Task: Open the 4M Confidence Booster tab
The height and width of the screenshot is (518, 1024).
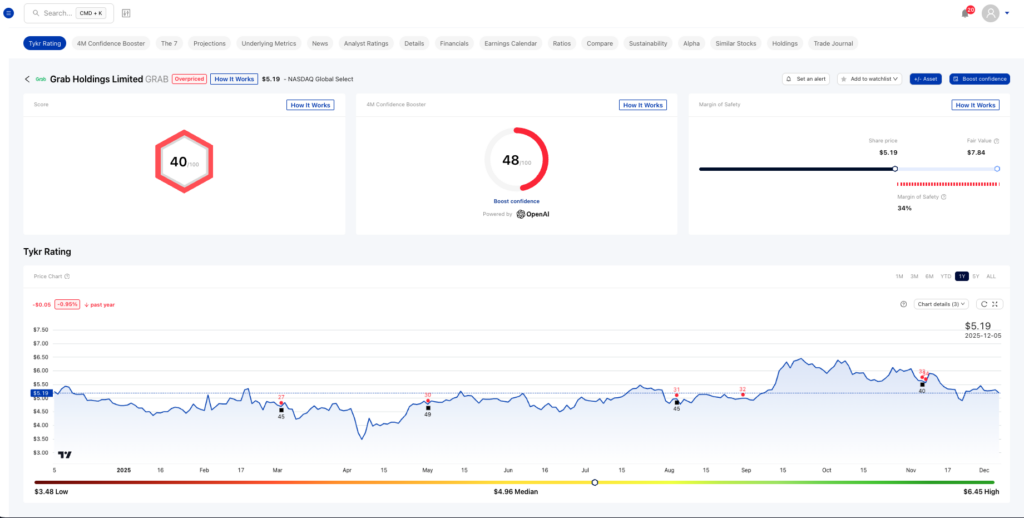Action: 111,43
